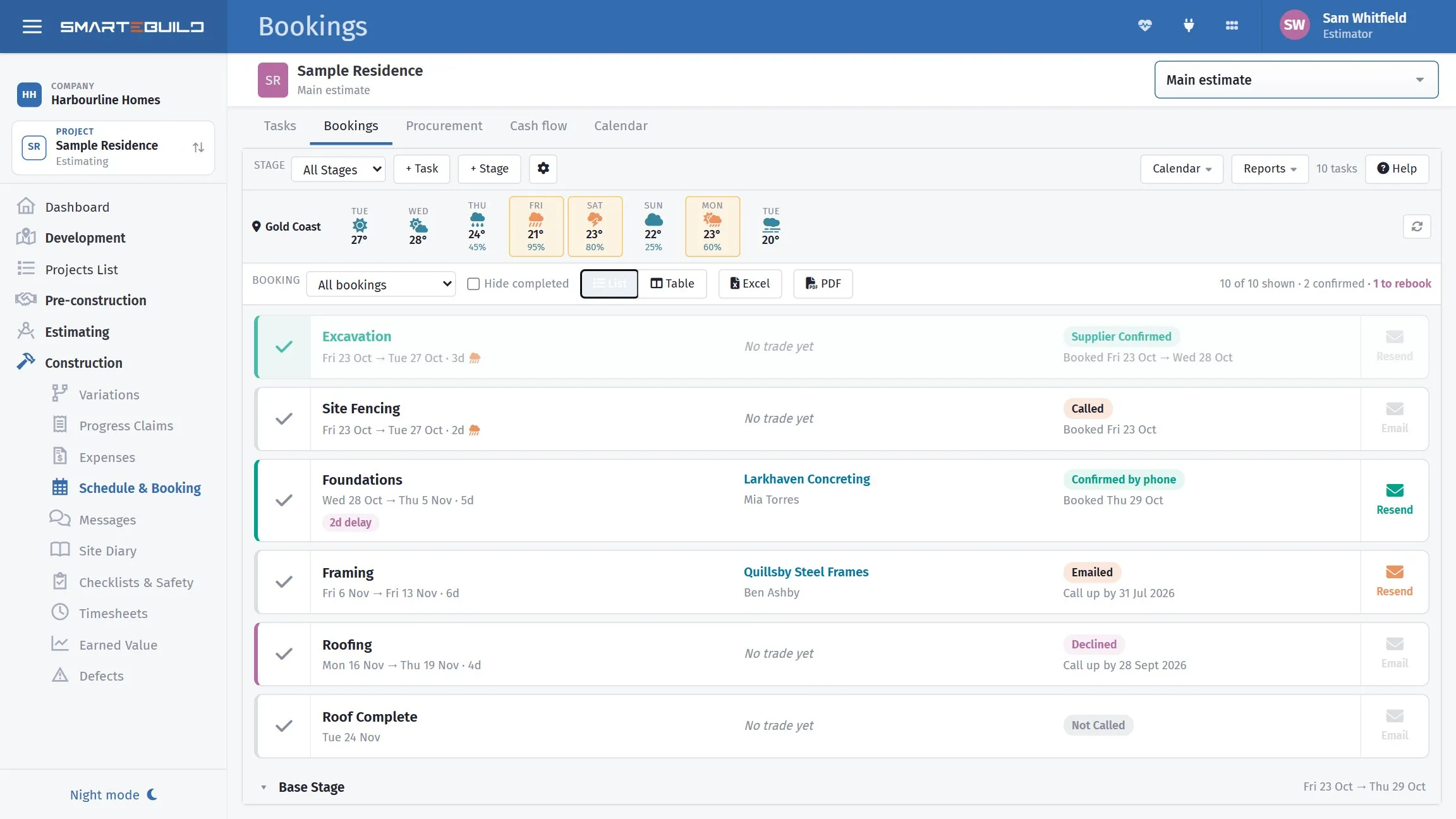Switch to the Procurement tab

[444, 126]
